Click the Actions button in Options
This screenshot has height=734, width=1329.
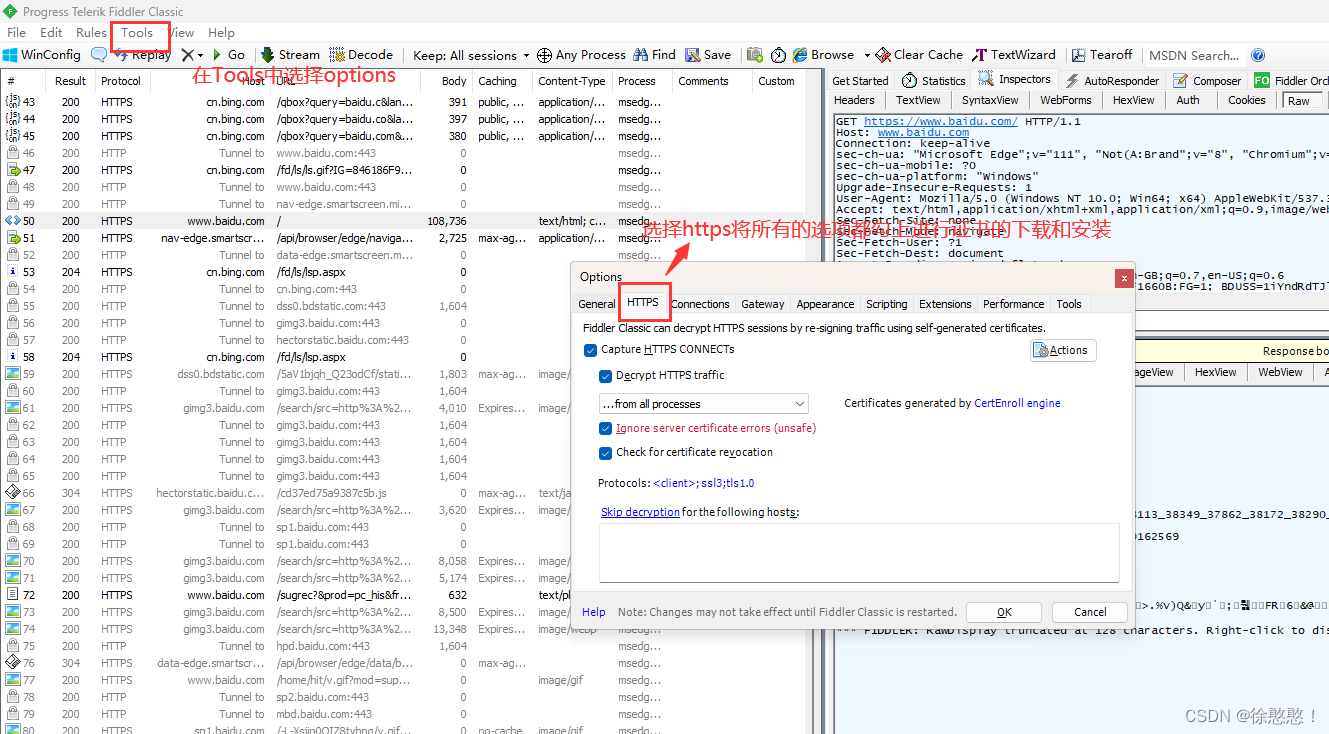click(1063, 350)
